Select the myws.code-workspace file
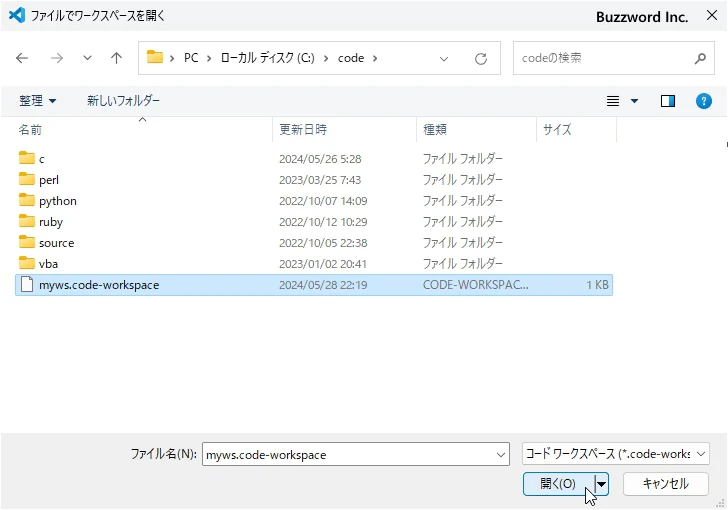Image resolution: width=728 pixels, height=510 pixels. [98, 285]
